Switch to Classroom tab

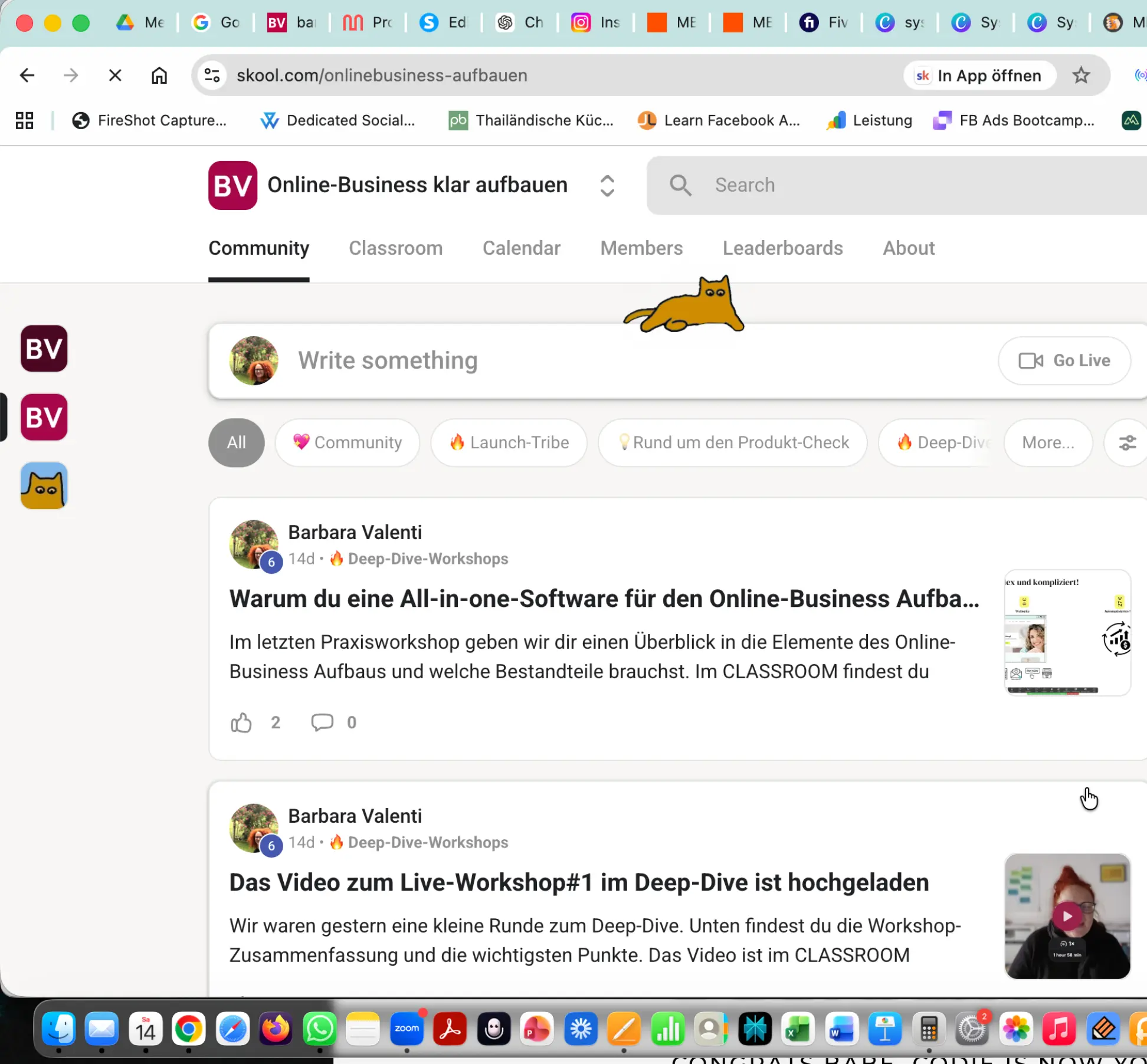click(x=395, y=248)
